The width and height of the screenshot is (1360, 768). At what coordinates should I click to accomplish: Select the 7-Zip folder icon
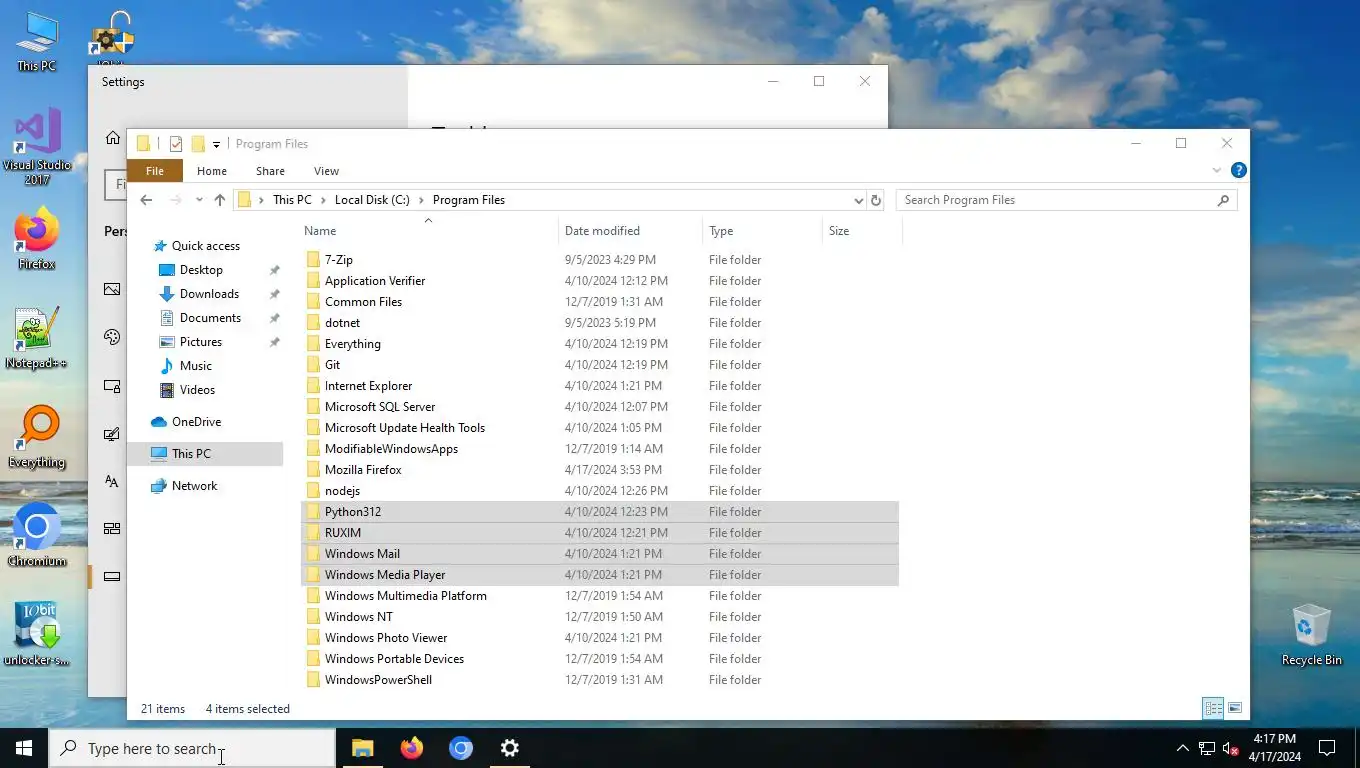(x=313, y=260)
